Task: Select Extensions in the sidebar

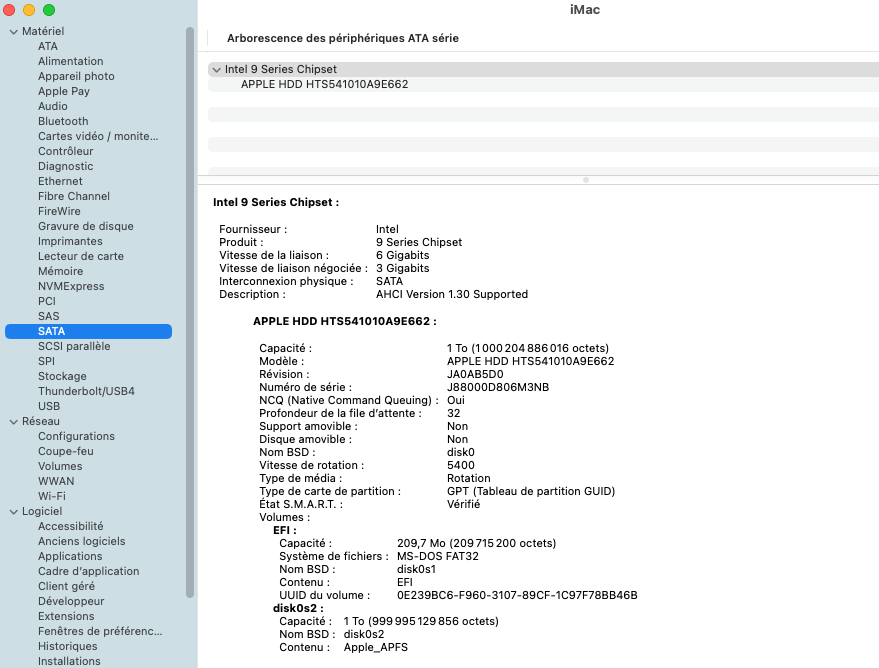Action: pos(66,616)
